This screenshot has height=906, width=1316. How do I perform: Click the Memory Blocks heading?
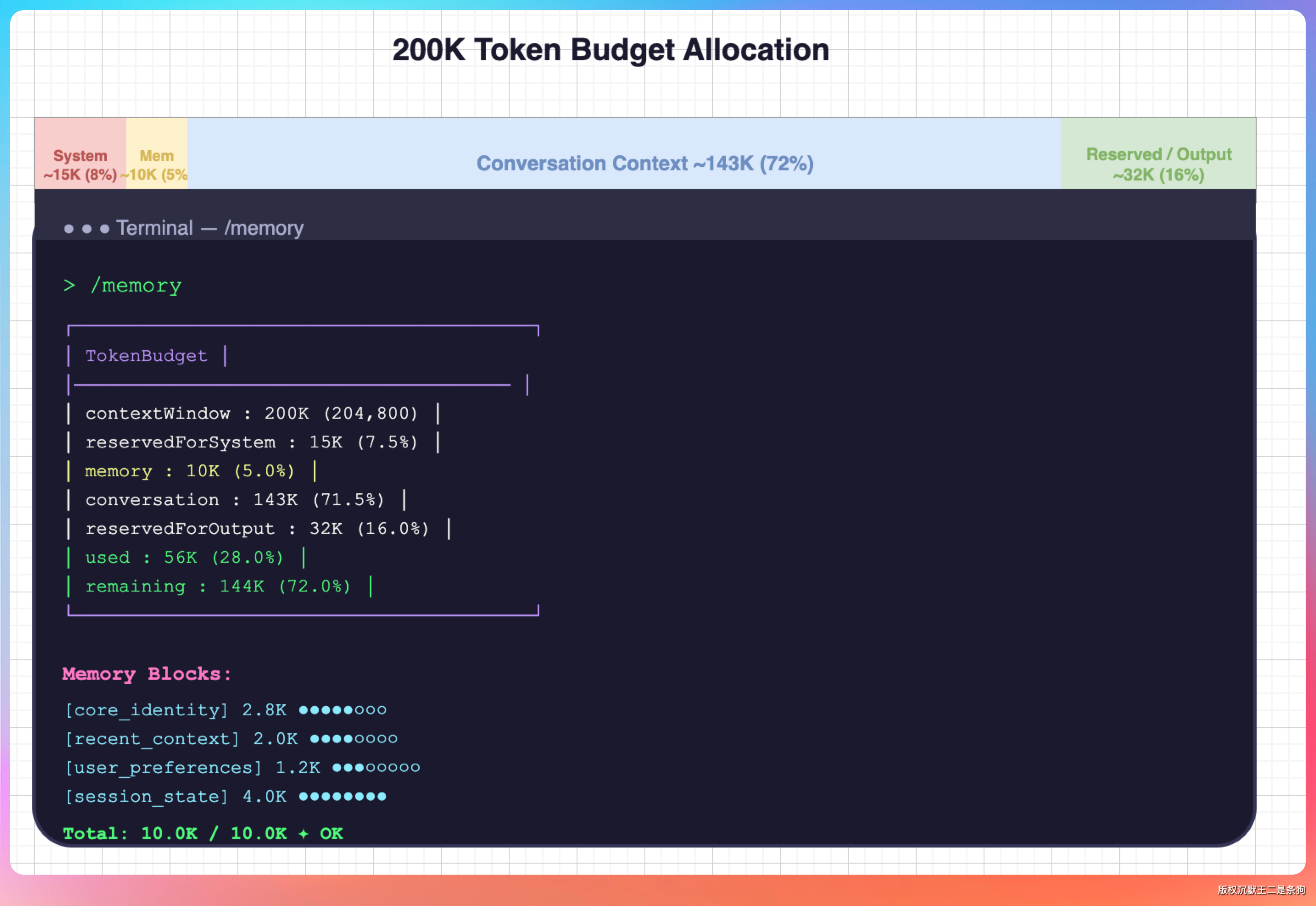coord(147,674)
